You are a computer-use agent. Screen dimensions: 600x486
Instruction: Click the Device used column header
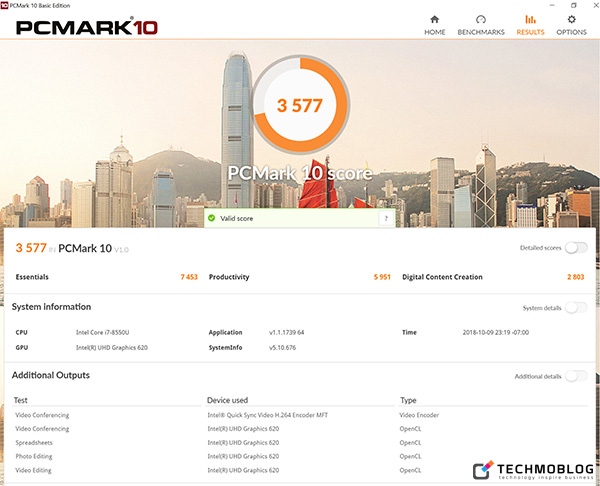point(228,400)
